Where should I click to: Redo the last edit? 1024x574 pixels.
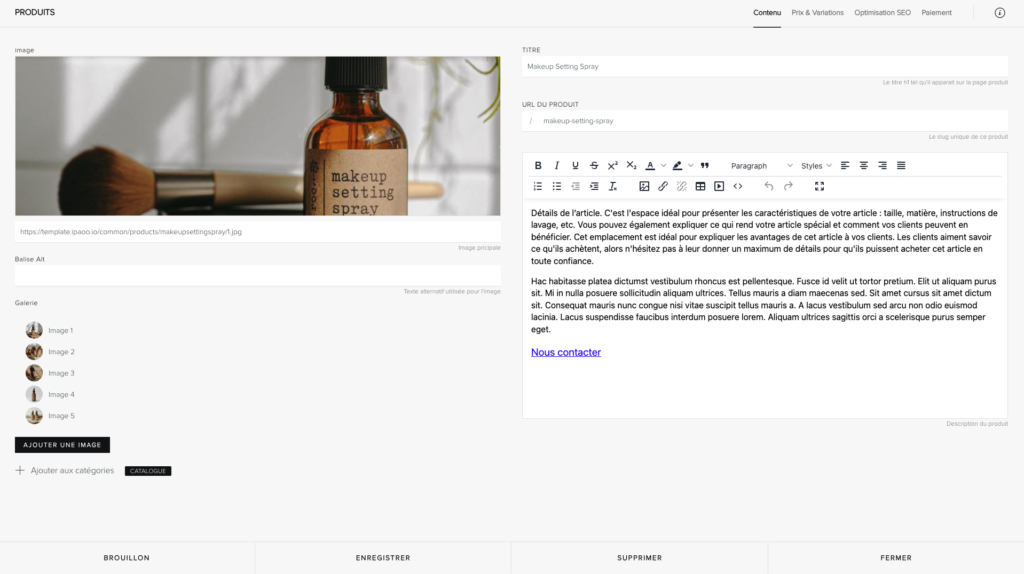(x=788, y=187)
